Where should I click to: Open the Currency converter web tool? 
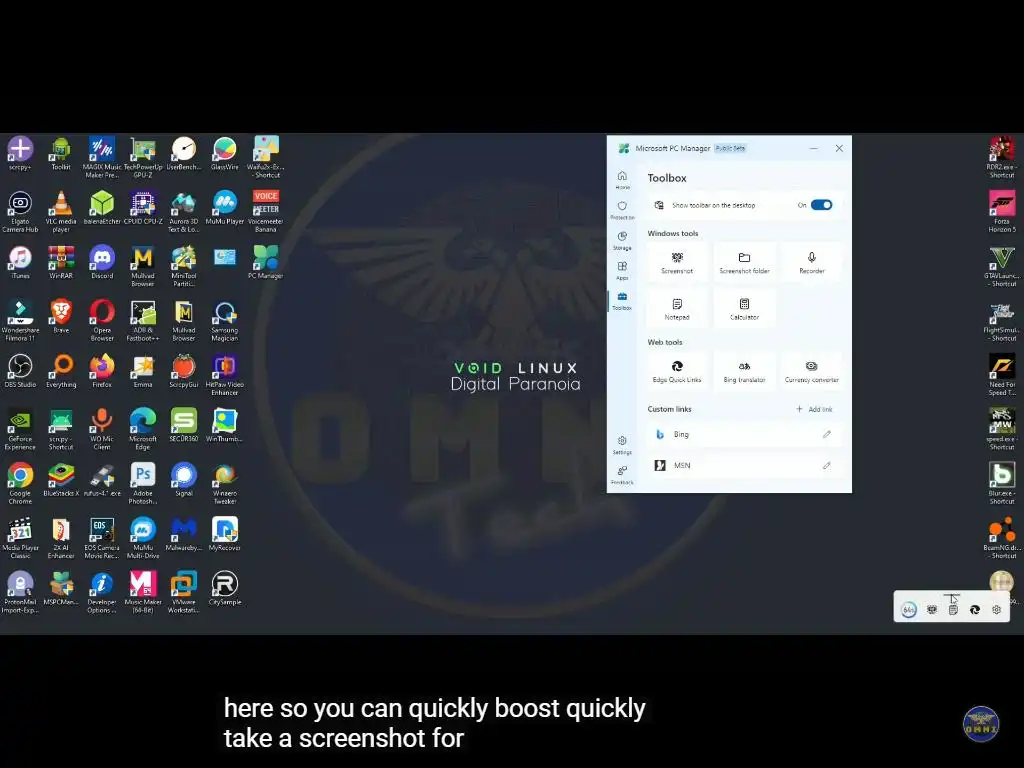pyautogui.click(x=812, y=372)
